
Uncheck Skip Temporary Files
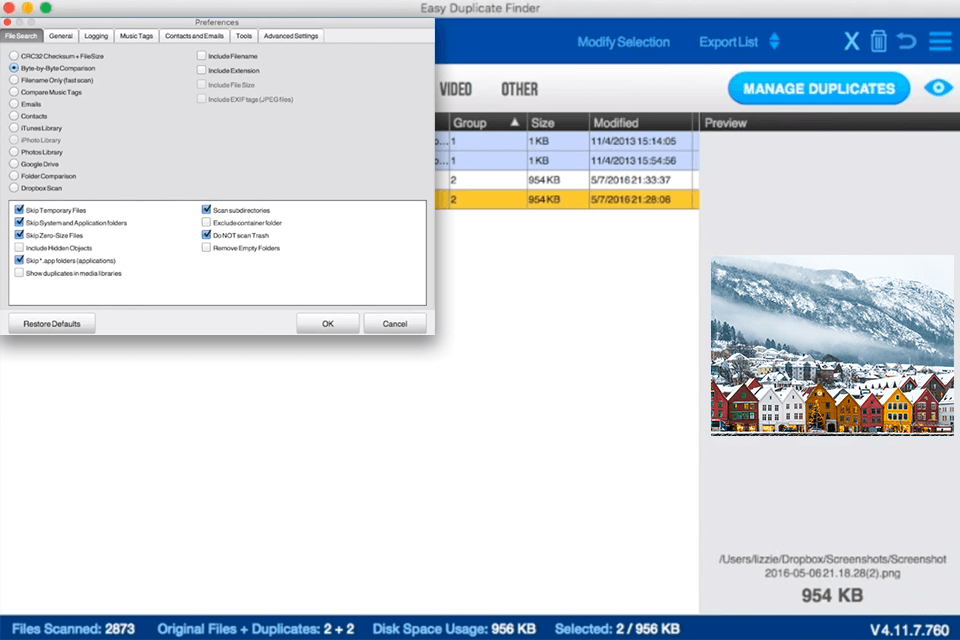click(18, 211)
